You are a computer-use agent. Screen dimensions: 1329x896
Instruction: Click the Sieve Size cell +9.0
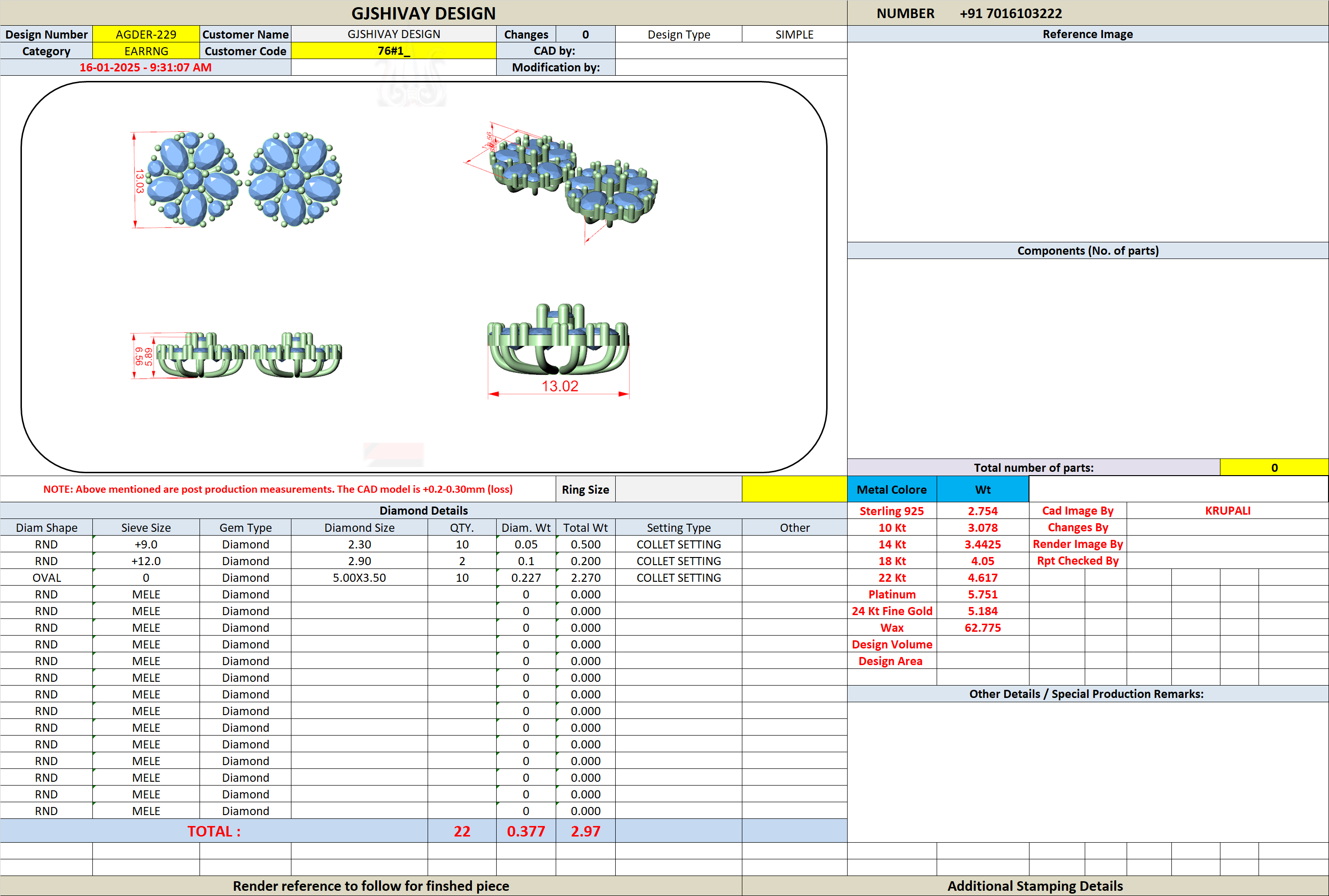[x=146, y=544]
